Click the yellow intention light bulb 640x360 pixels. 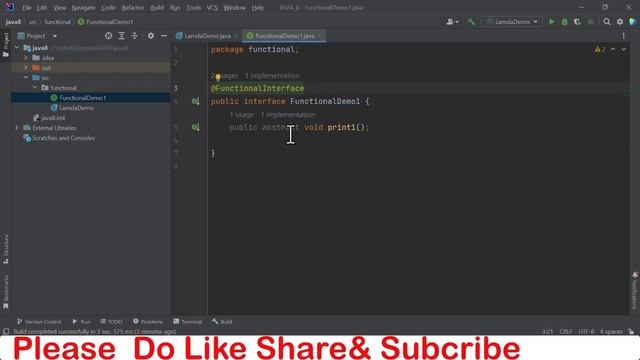(x=218, y=77)
